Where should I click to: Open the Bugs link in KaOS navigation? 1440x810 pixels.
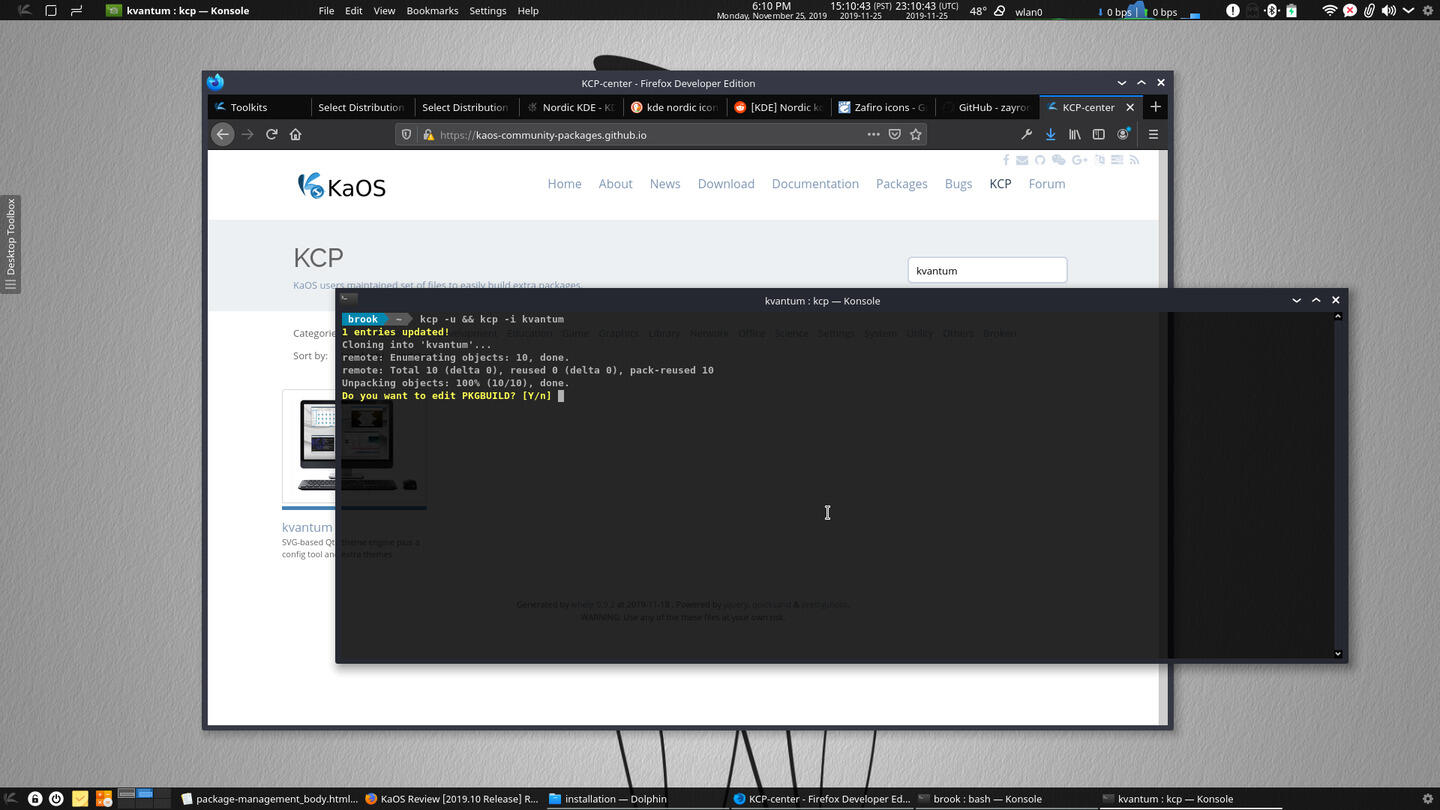tap(958, 184)
